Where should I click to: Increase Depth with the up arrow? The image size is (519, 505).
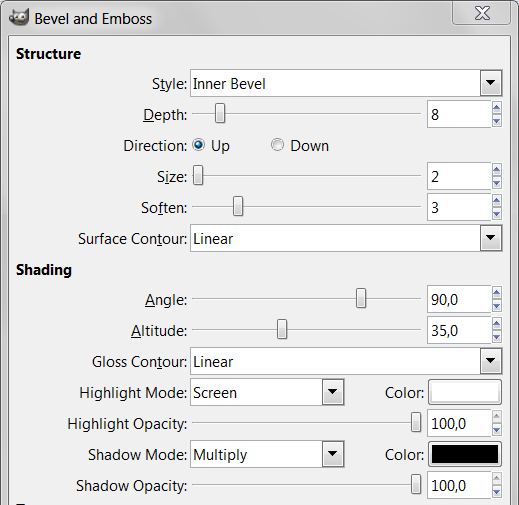click(x=497, y=108)
